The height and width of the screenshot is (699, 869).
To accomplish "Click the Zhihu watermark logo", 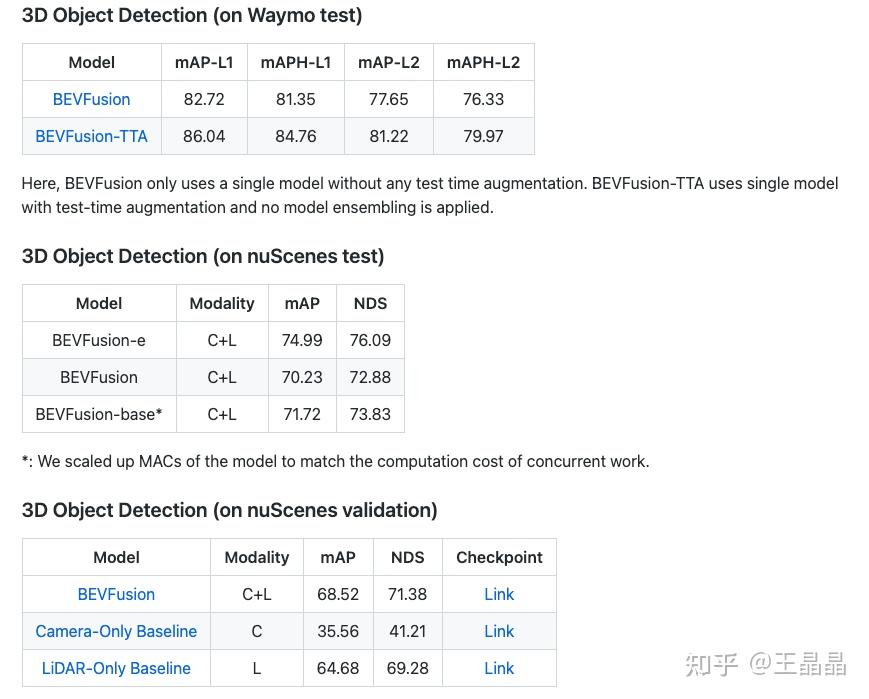I will click(x=710, y=664).
